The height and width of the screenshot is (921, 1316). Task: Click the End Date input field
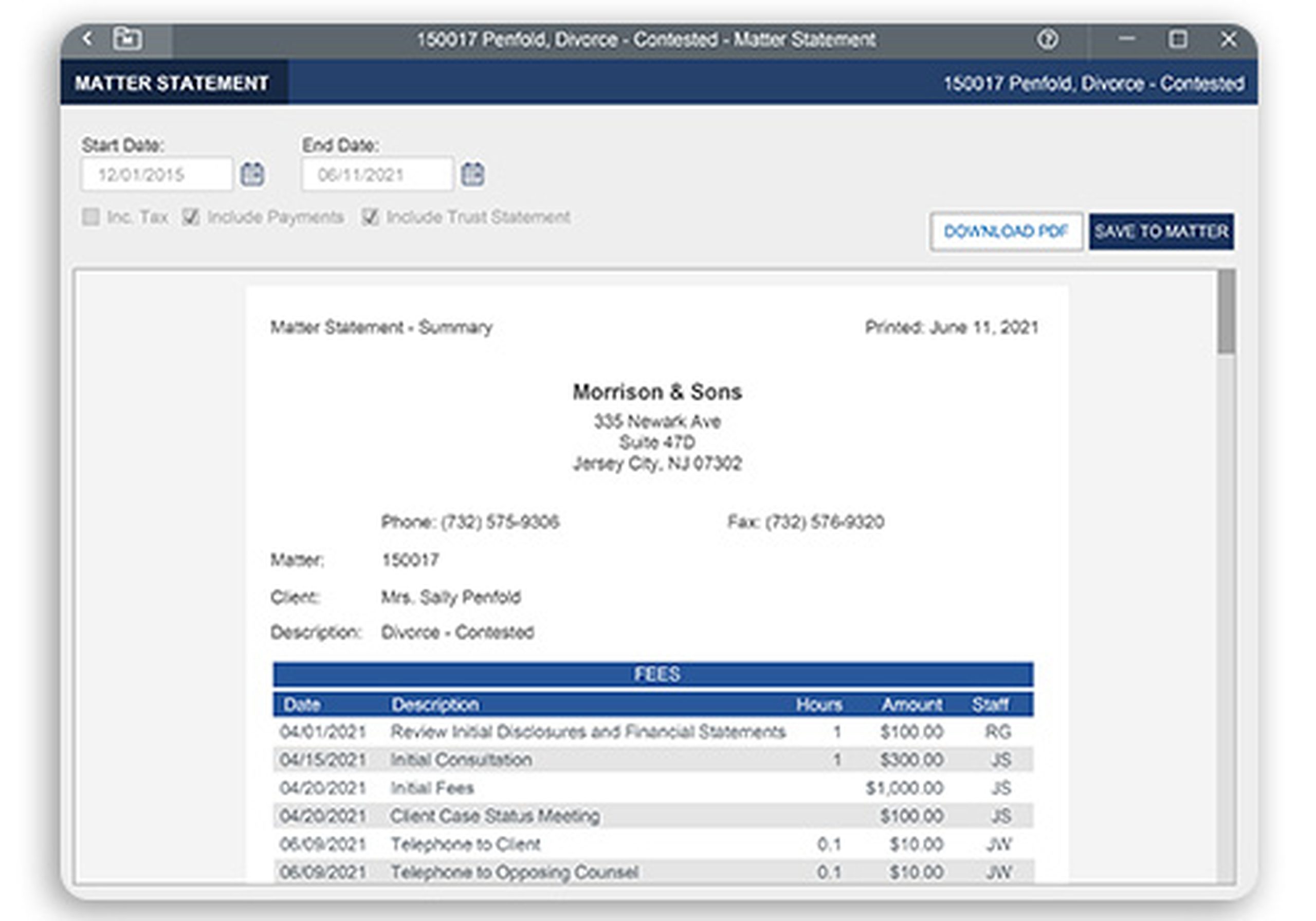[377, 174]
